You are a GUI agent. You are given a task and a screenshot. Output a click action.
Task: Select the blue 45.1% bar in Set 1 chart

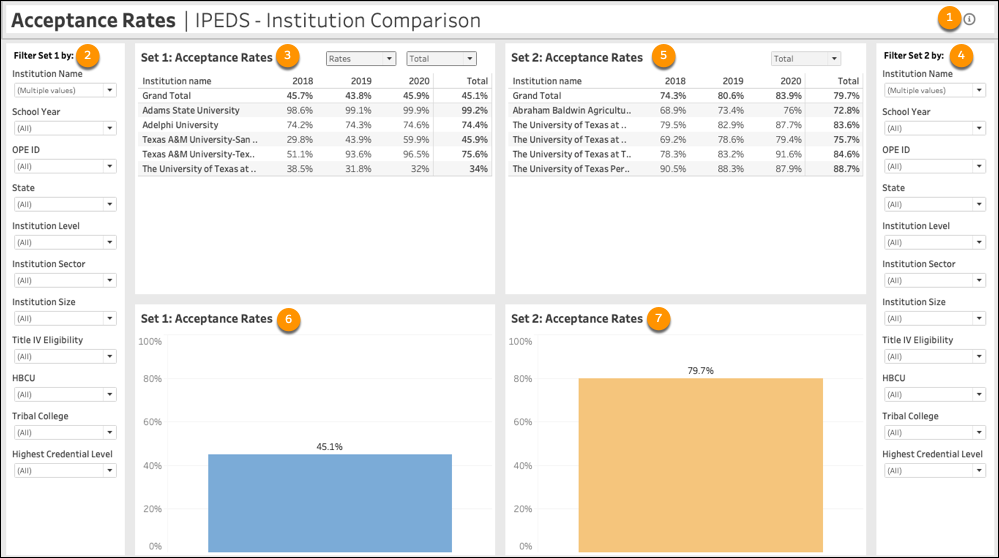click(x=330, y=503)
